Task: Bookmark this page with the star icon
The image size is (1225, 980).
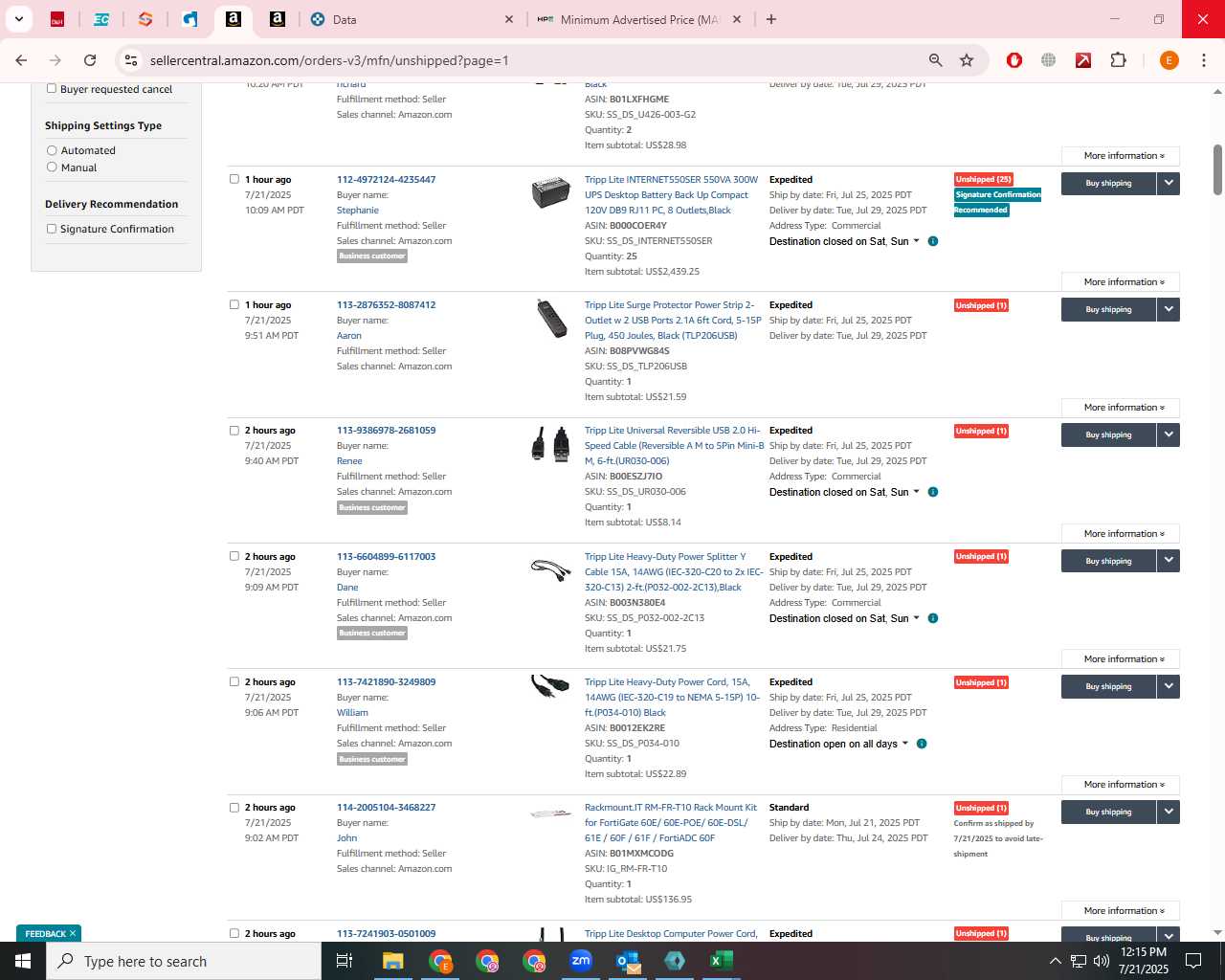Action: 967,60
